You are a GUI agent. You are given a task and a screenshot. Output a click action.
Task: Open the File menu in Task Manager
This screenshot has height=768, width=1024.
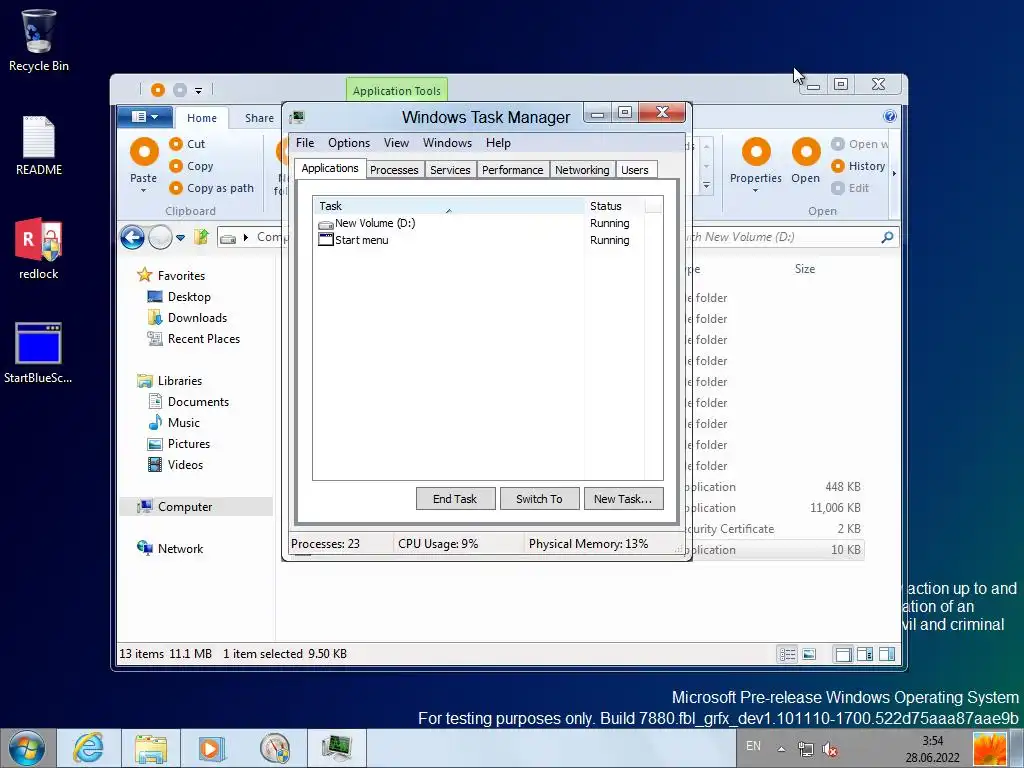[305, 143]
